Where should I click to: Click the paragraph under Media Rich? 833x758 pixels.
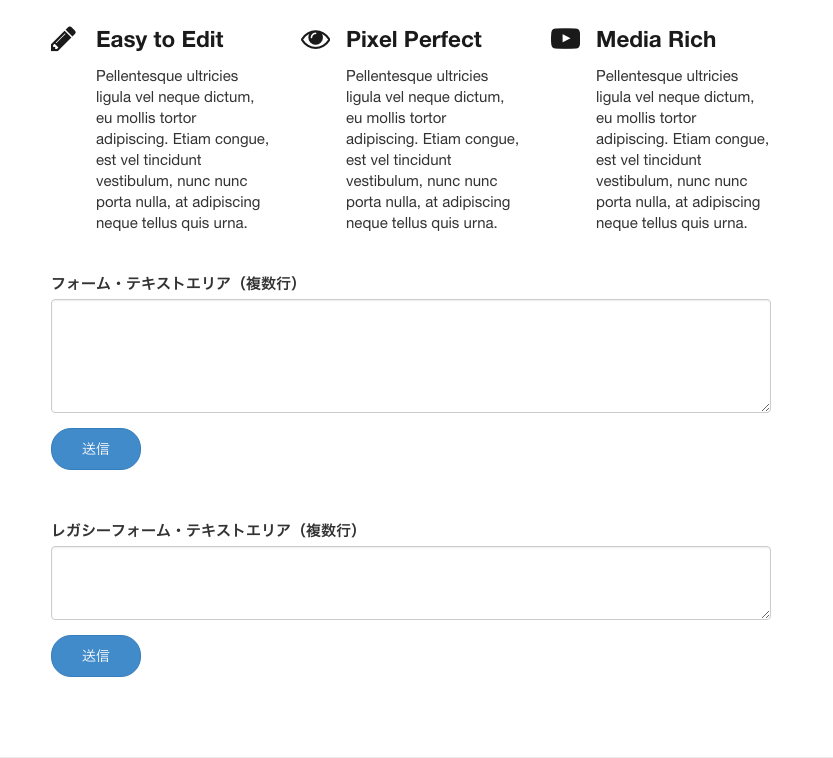pyautogui.click(x=682, y=149)
